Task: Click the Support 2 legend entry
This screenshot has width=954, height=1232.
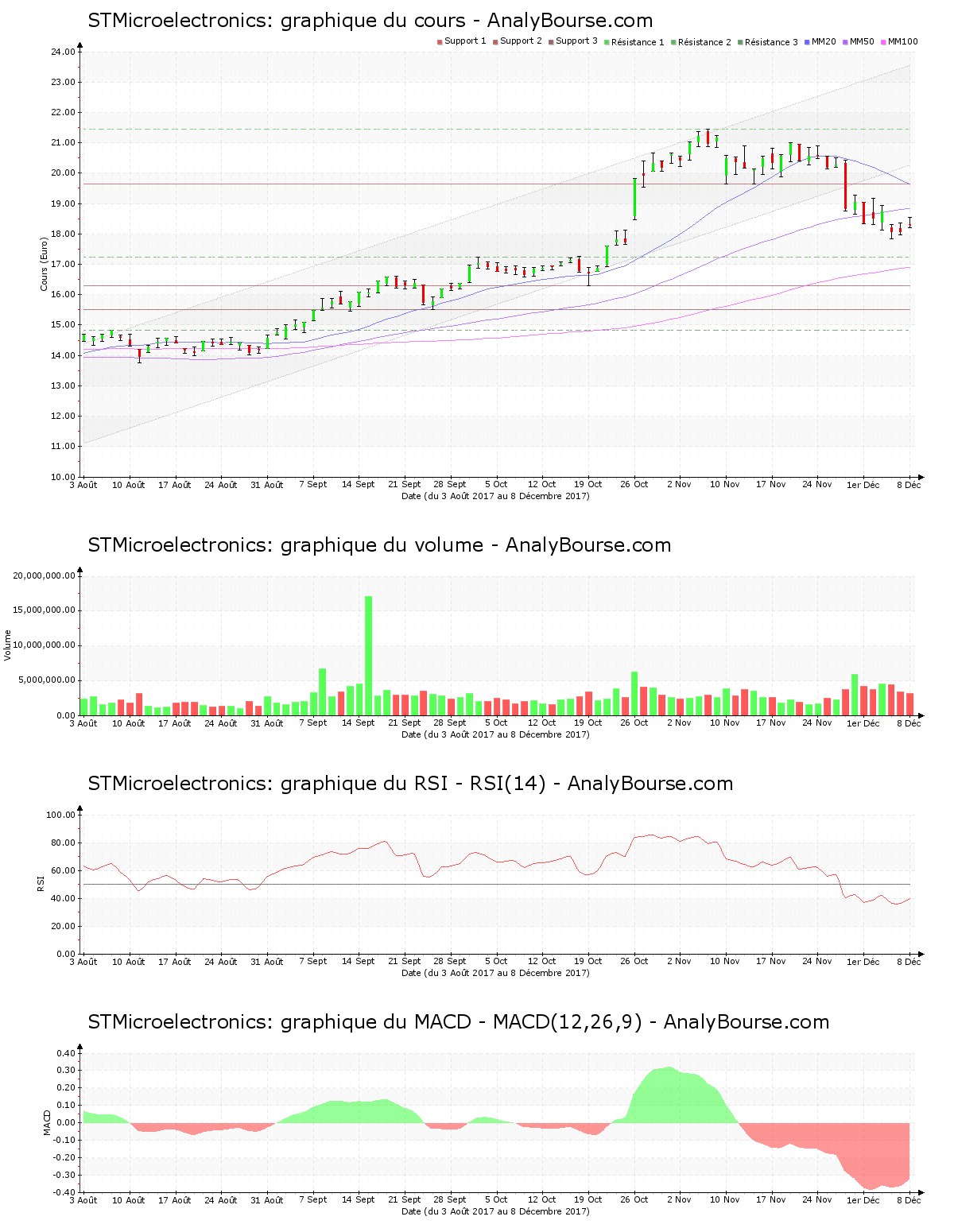Action: pos(518,41)
